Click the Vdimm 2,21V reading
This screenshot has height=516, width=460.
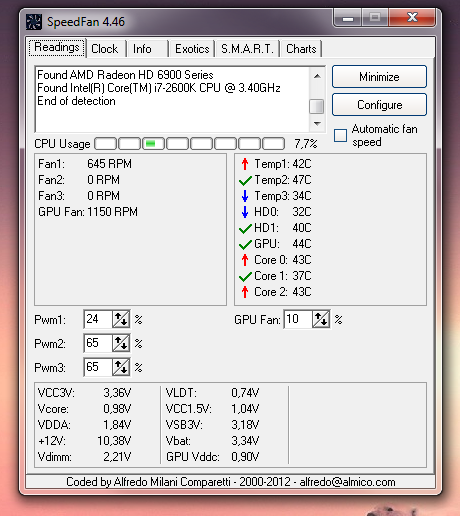tap(84, 457)
